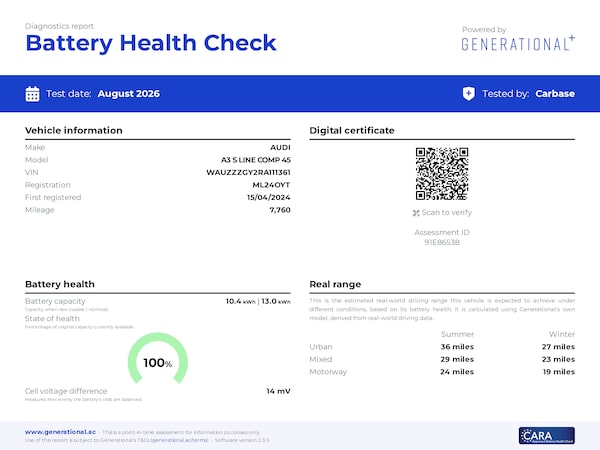This screenshot has height=450, width=600.
Task: Click the Motorway winter range 19 miles
Action: (x=559, y=372)
